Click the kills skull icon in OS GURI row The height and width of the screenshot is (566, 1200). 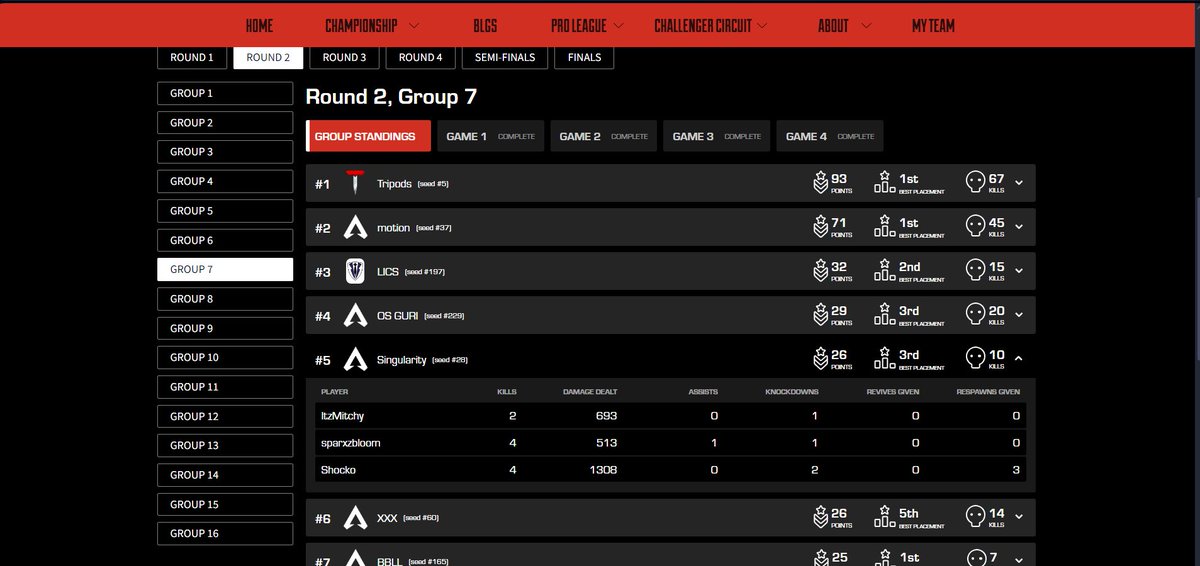[x=975, y=315]
